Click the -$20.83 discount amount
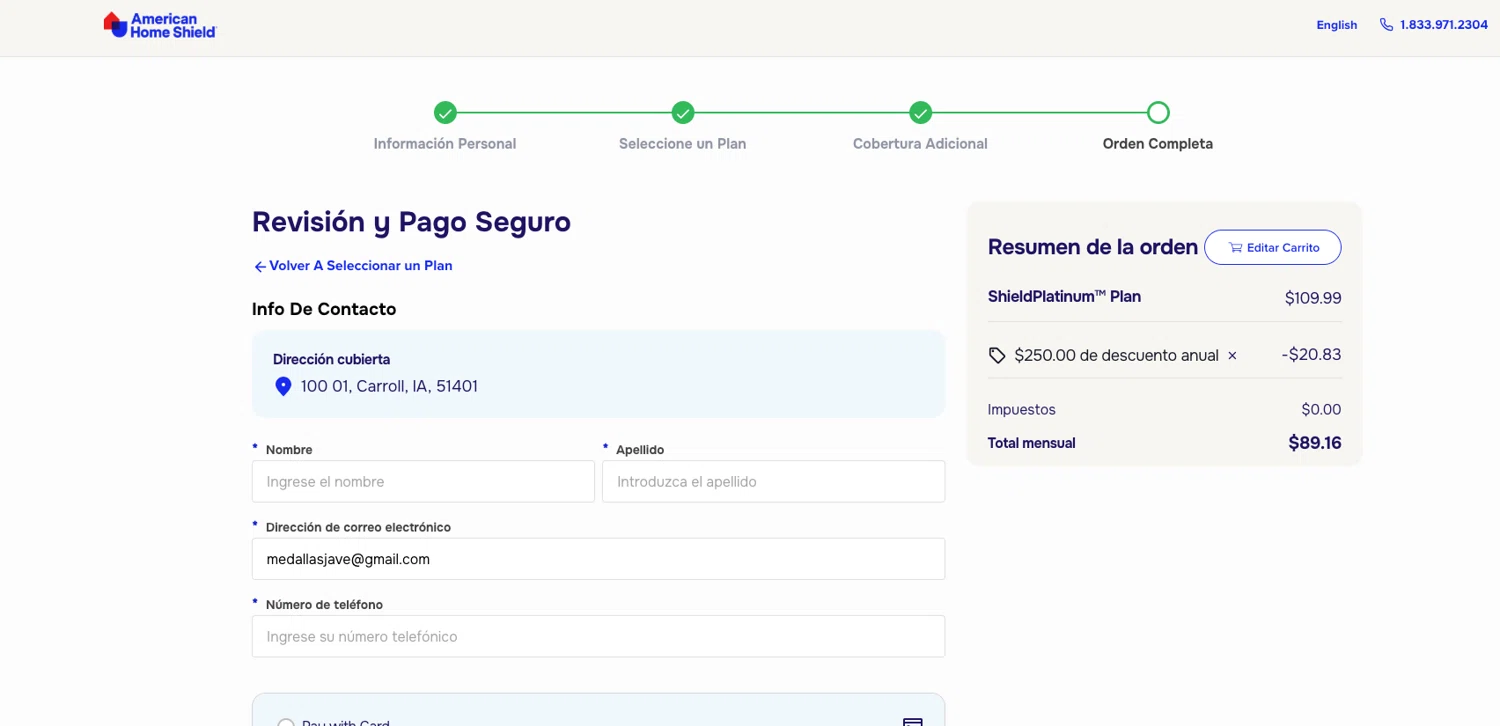Screen dimensions: 1500x726 (x=1311, y=355)
